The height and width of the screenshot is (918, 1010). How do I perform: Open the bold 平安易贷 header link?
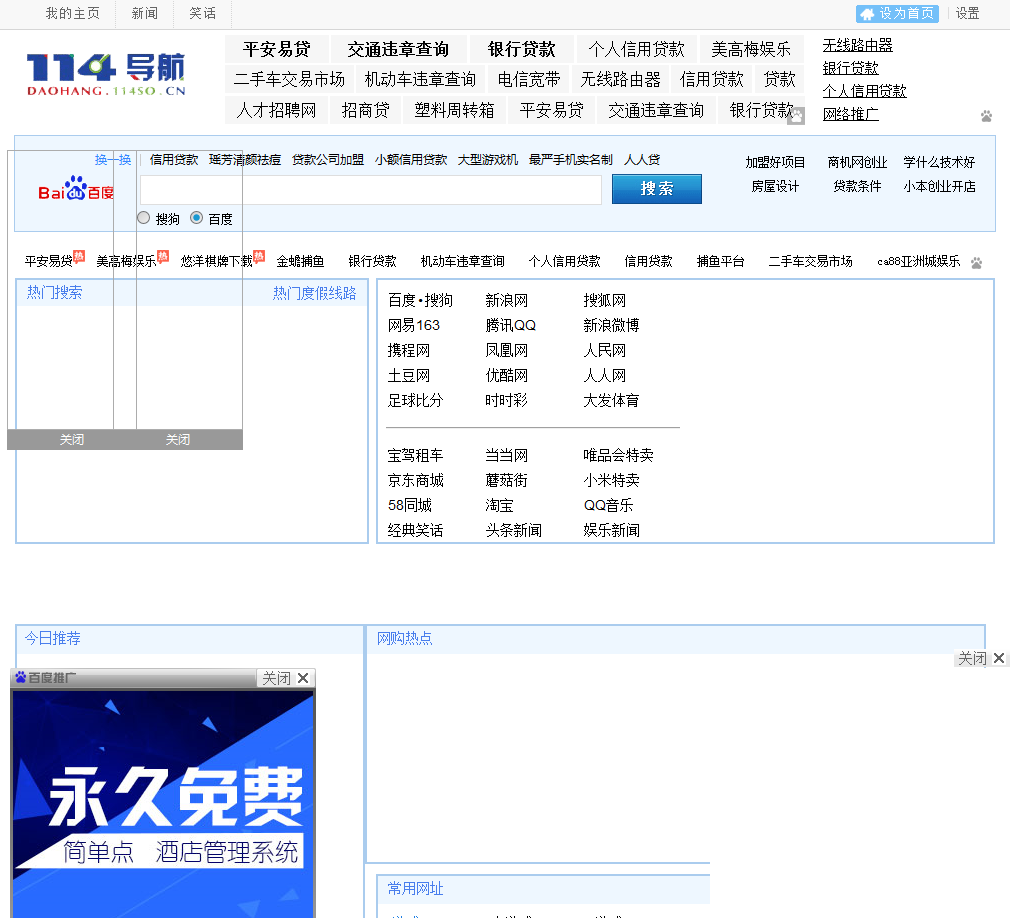pos(277,49)
